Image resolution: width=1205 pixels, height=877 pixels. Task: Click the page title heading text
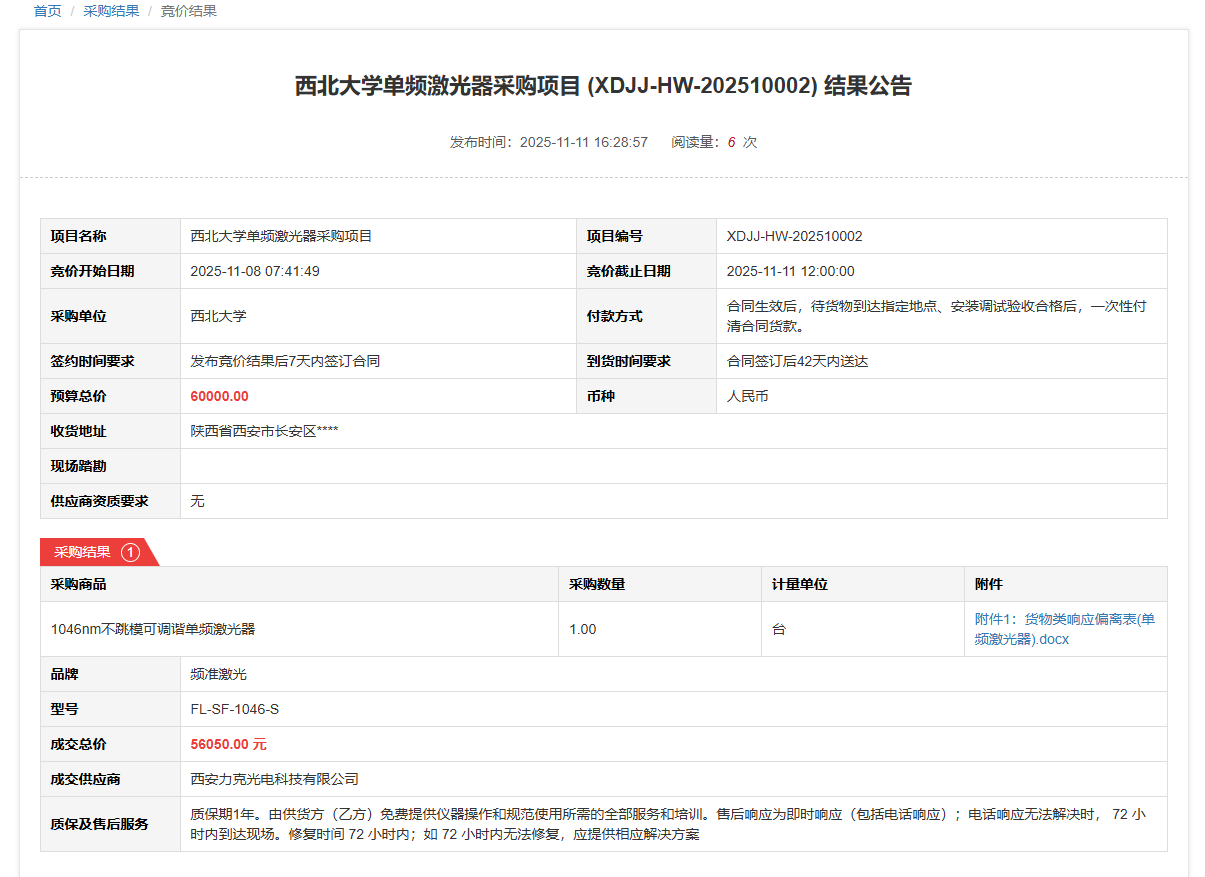[603, 86]
